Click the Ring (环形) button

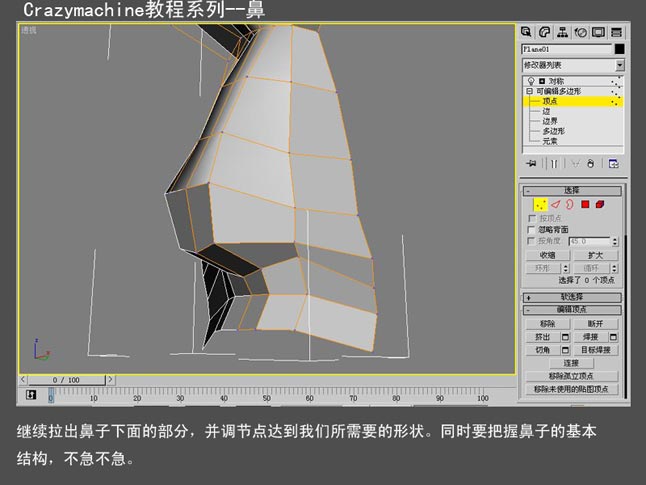(544, 268)
